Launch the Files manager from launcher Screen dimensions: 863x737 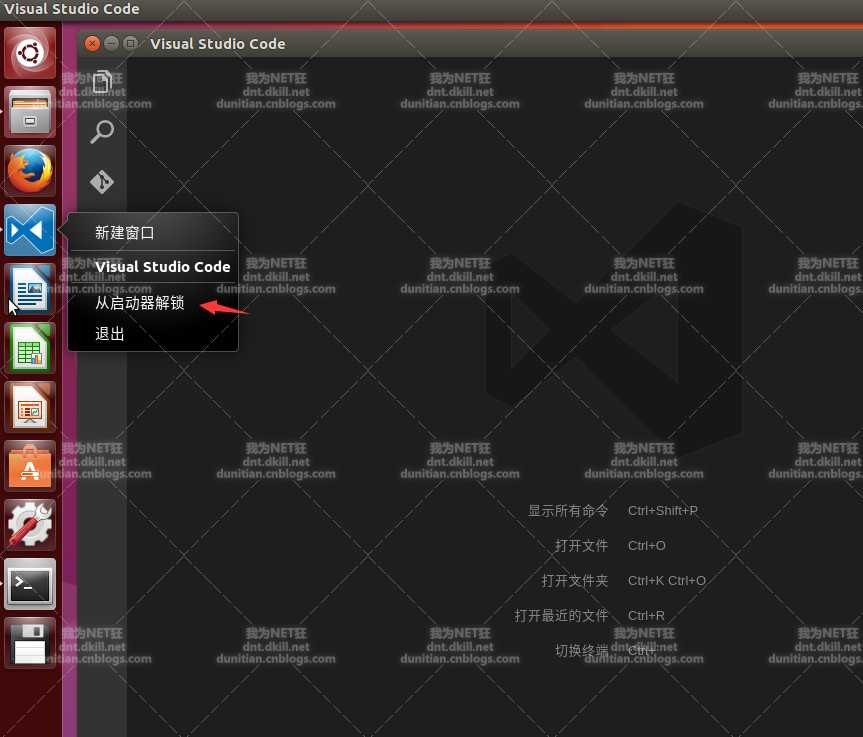coord(30,112)
